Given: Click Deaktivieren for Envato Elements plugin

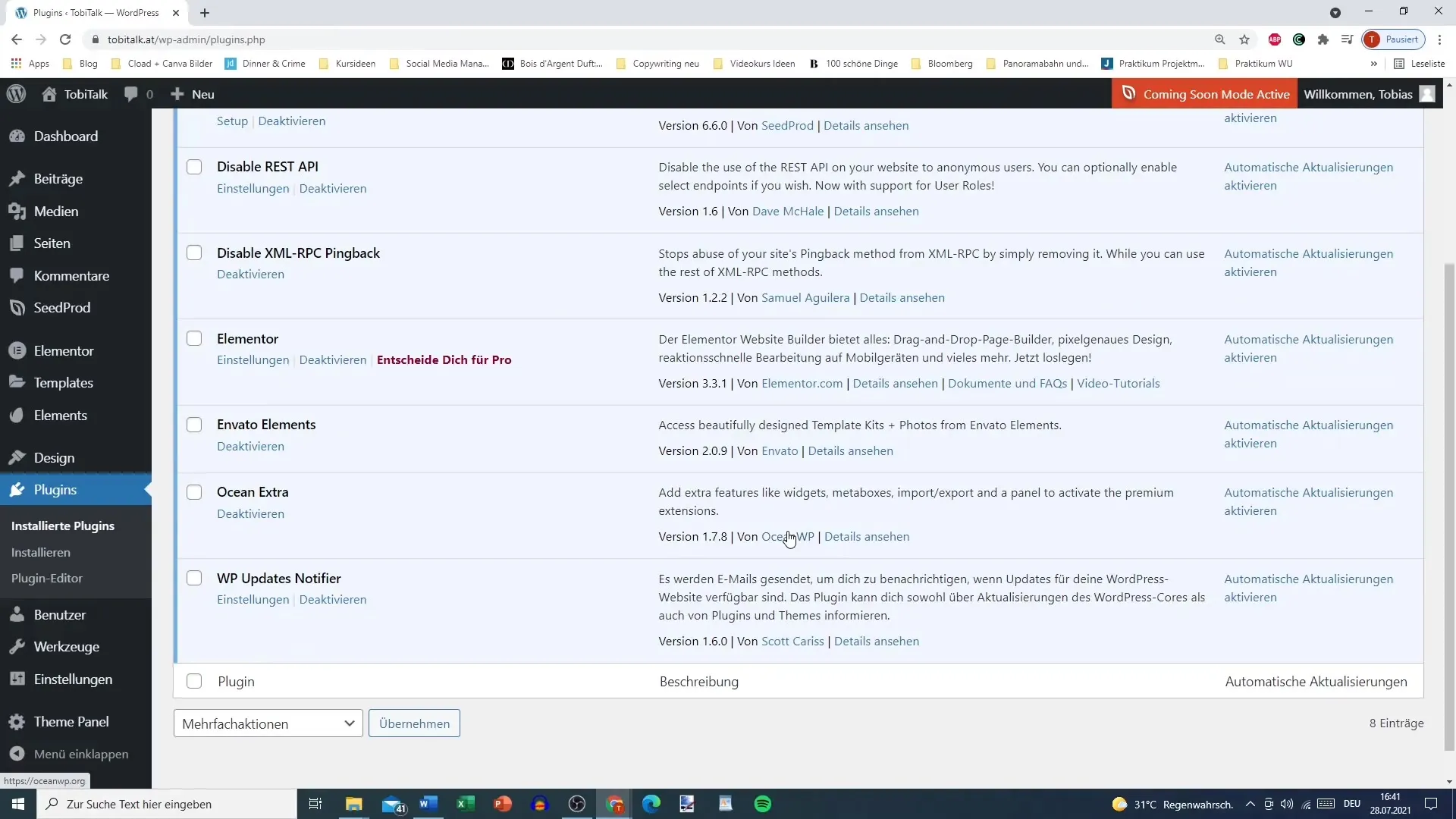Looking at the screenshot, I should [x=250, y=446].
